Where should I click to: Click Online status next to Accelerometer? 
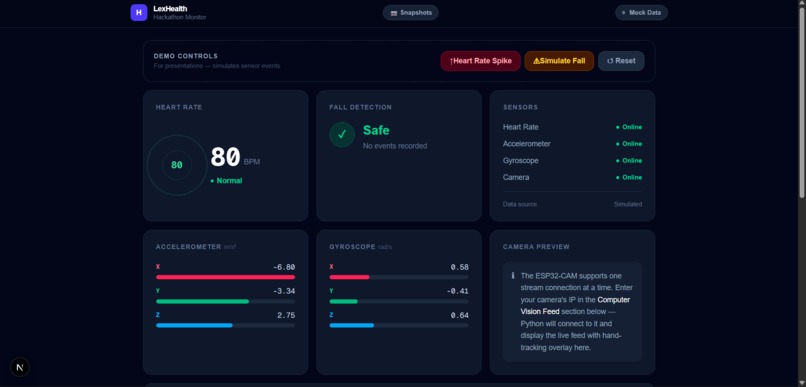[x=629, y=144]
